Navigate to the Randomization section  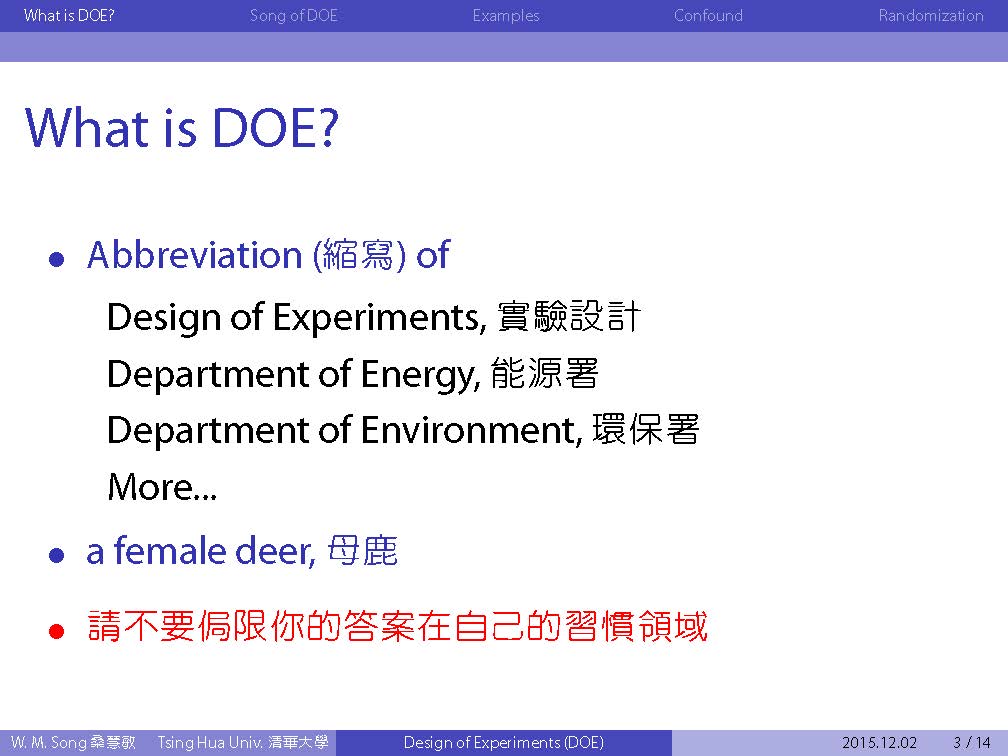point(930,15)
